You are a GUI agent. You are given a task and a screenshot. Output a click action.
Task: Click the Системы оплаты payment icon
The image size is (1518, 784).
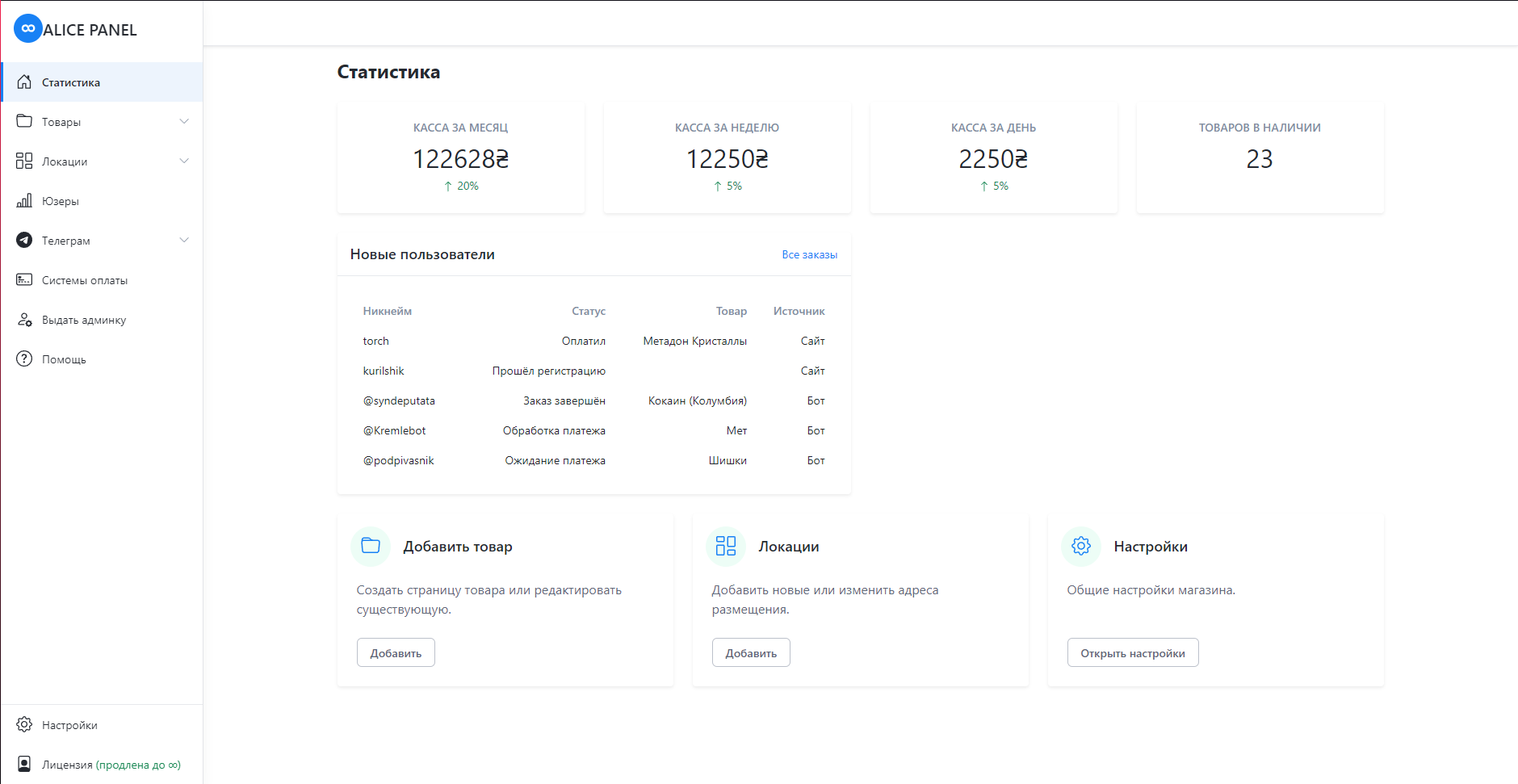24,279
